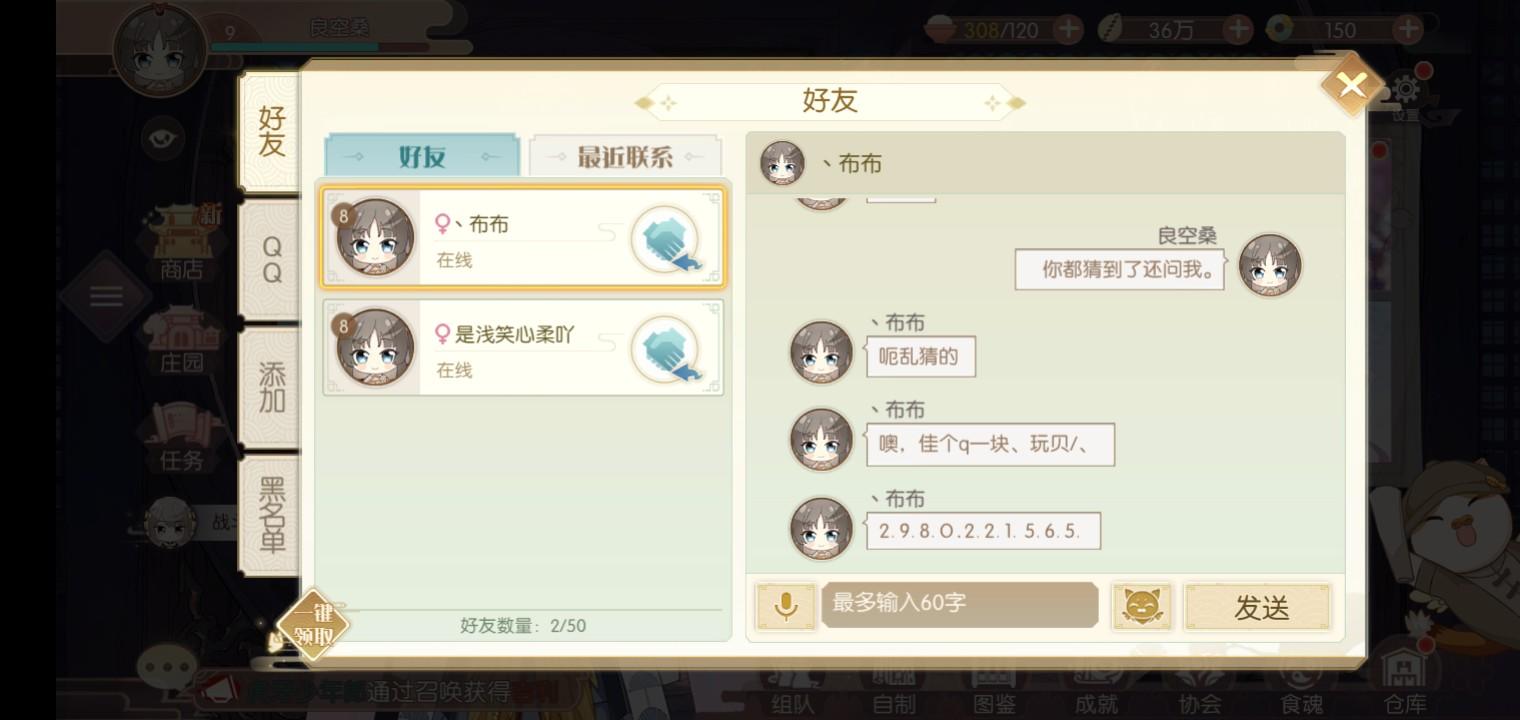Open the cat emoji sticker picker
1520x720 pixels.
(x=1142, y=607)
